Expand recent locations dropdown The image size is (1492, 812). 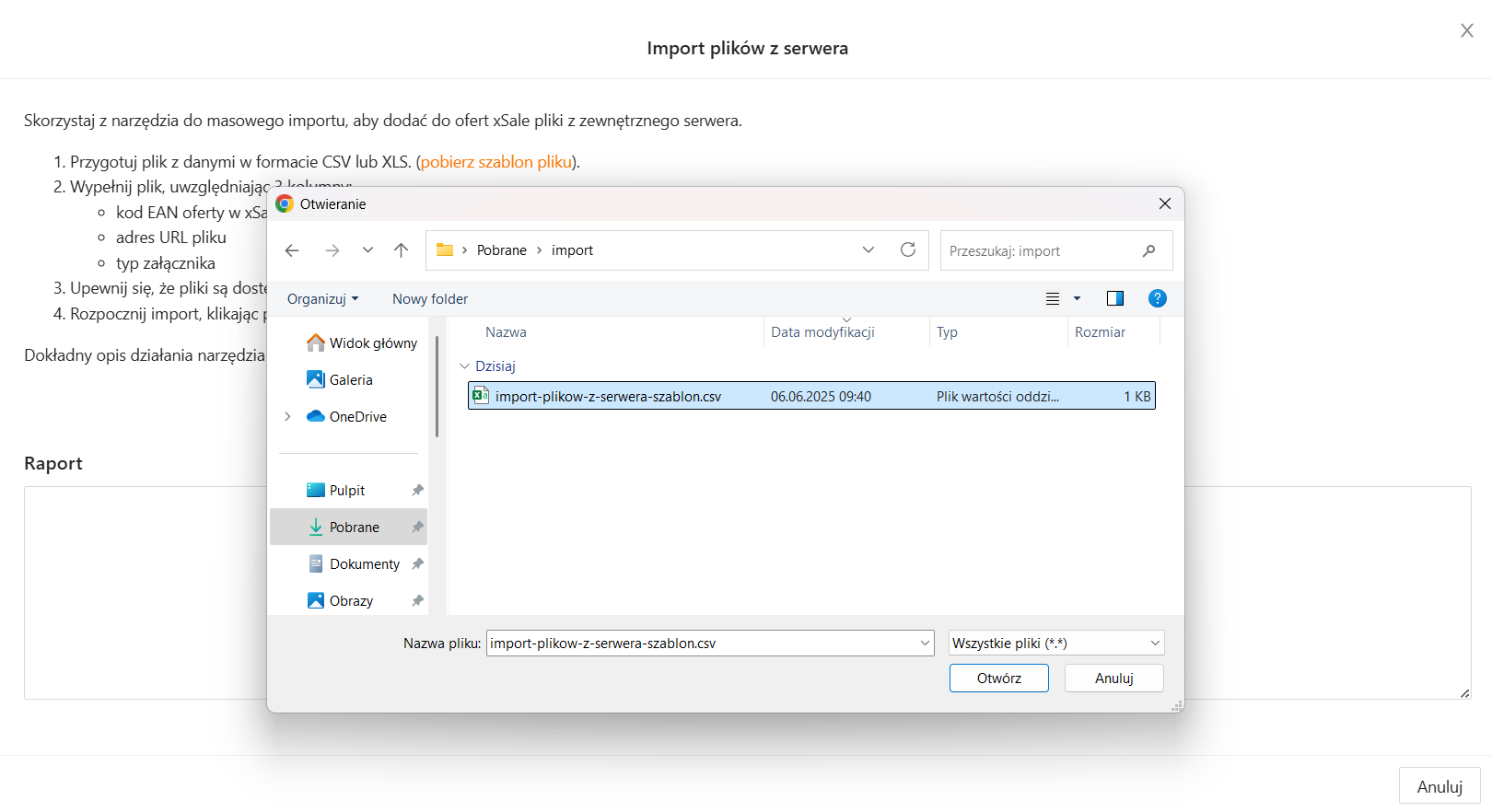click(x=367, y=250)
